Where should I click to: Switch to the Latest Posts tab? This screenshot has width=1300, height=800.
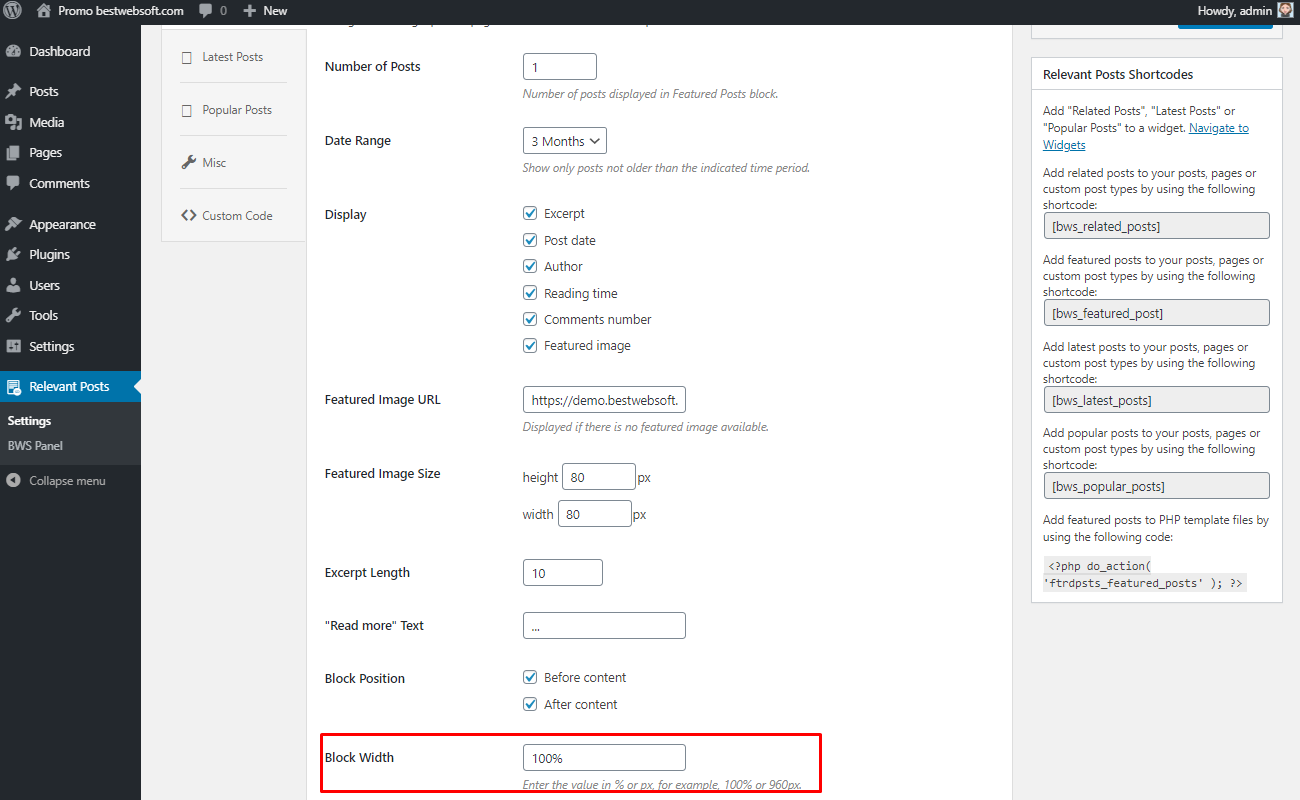(233, 57)
